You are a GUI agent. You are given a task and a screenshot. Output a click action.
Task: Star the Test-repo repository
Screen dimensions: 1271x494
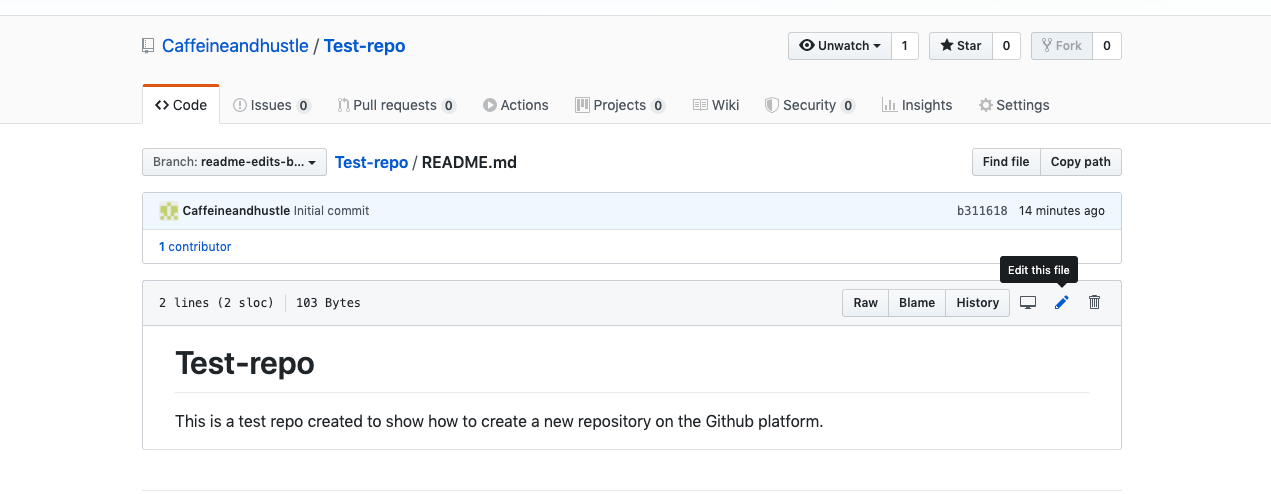tap(960, 46)
